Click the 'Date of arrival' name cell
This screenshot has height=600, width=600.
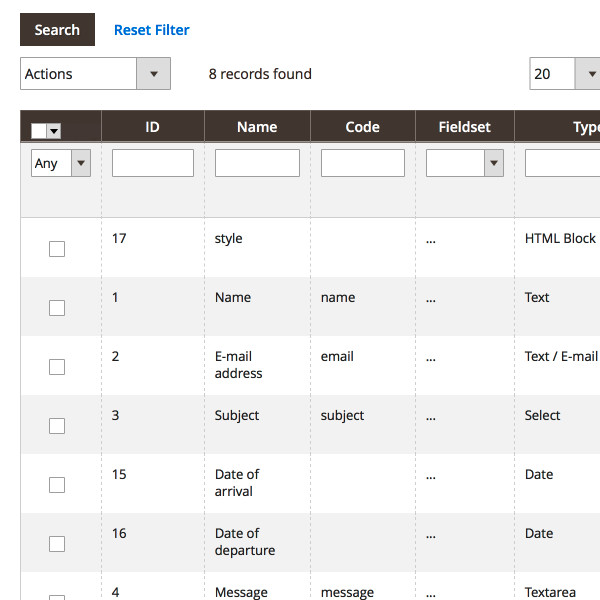point(237,483)
